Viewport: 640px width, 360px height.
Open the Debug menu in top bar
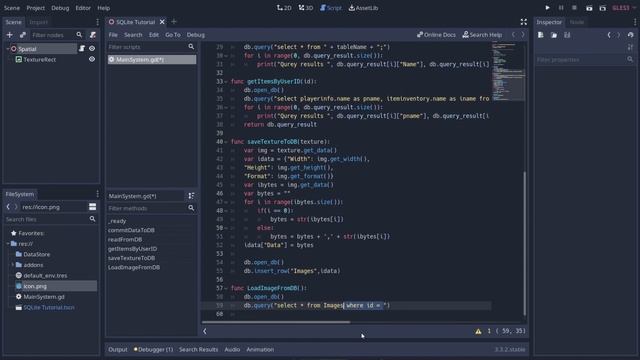click(x=60, y=8)
